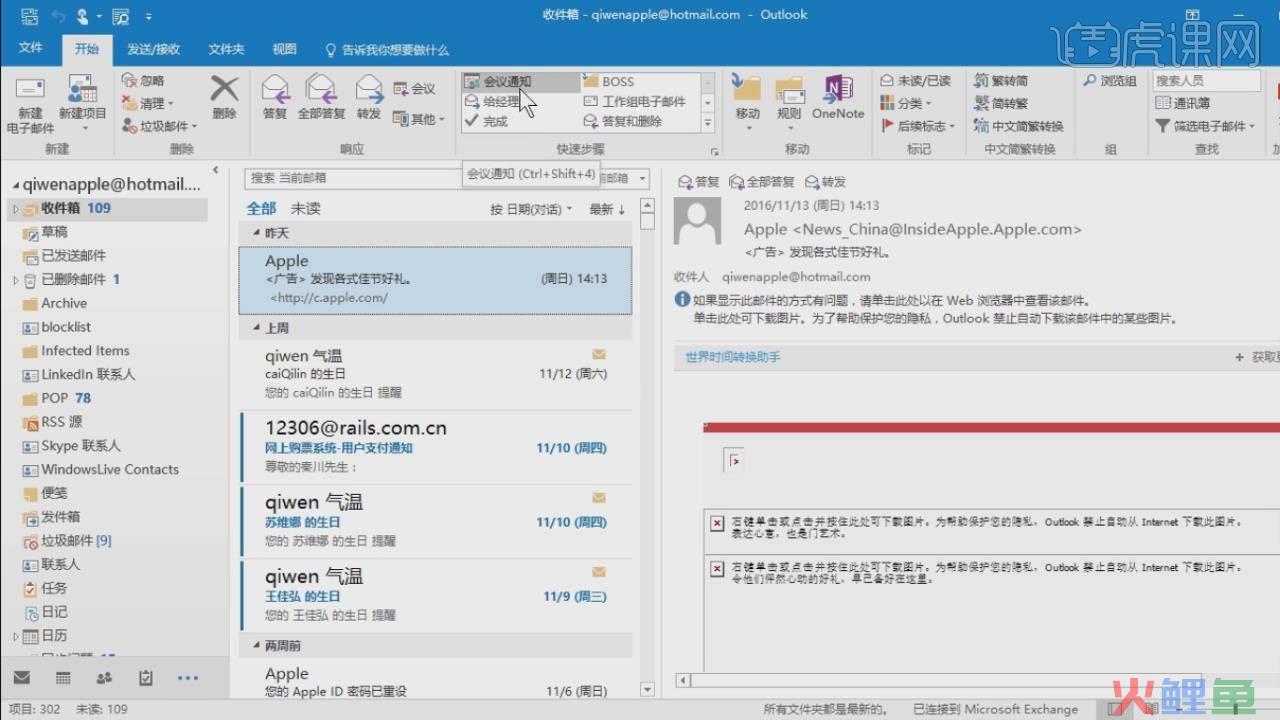Click the Delete (删除) X icon
1280x720 pixels.
[x=225, y=90]
